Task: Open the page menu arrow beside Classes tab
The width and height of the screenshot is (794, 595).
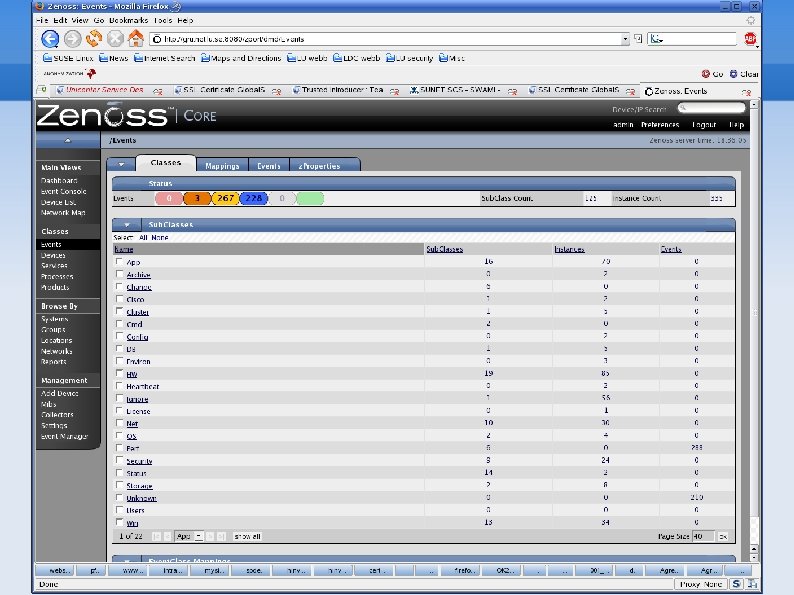Action: [x=121, y=165]
